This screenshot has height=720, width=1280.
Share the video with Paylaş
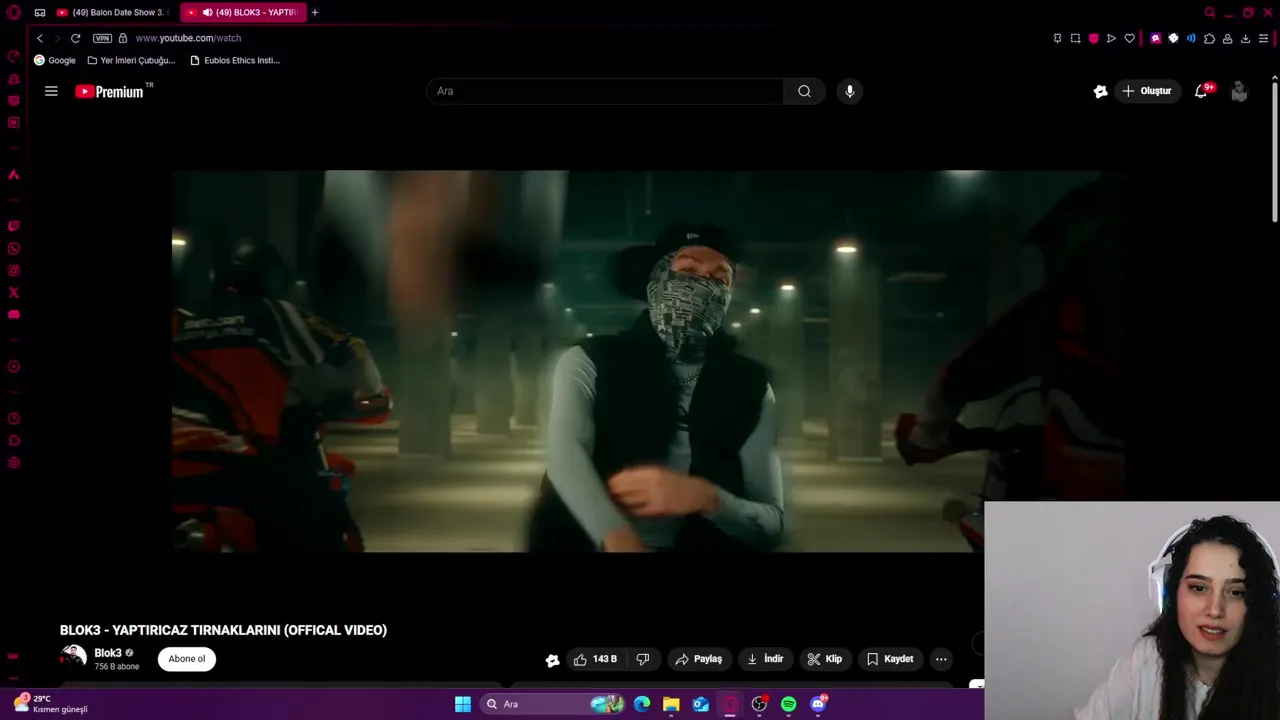[x=699, y=659]
